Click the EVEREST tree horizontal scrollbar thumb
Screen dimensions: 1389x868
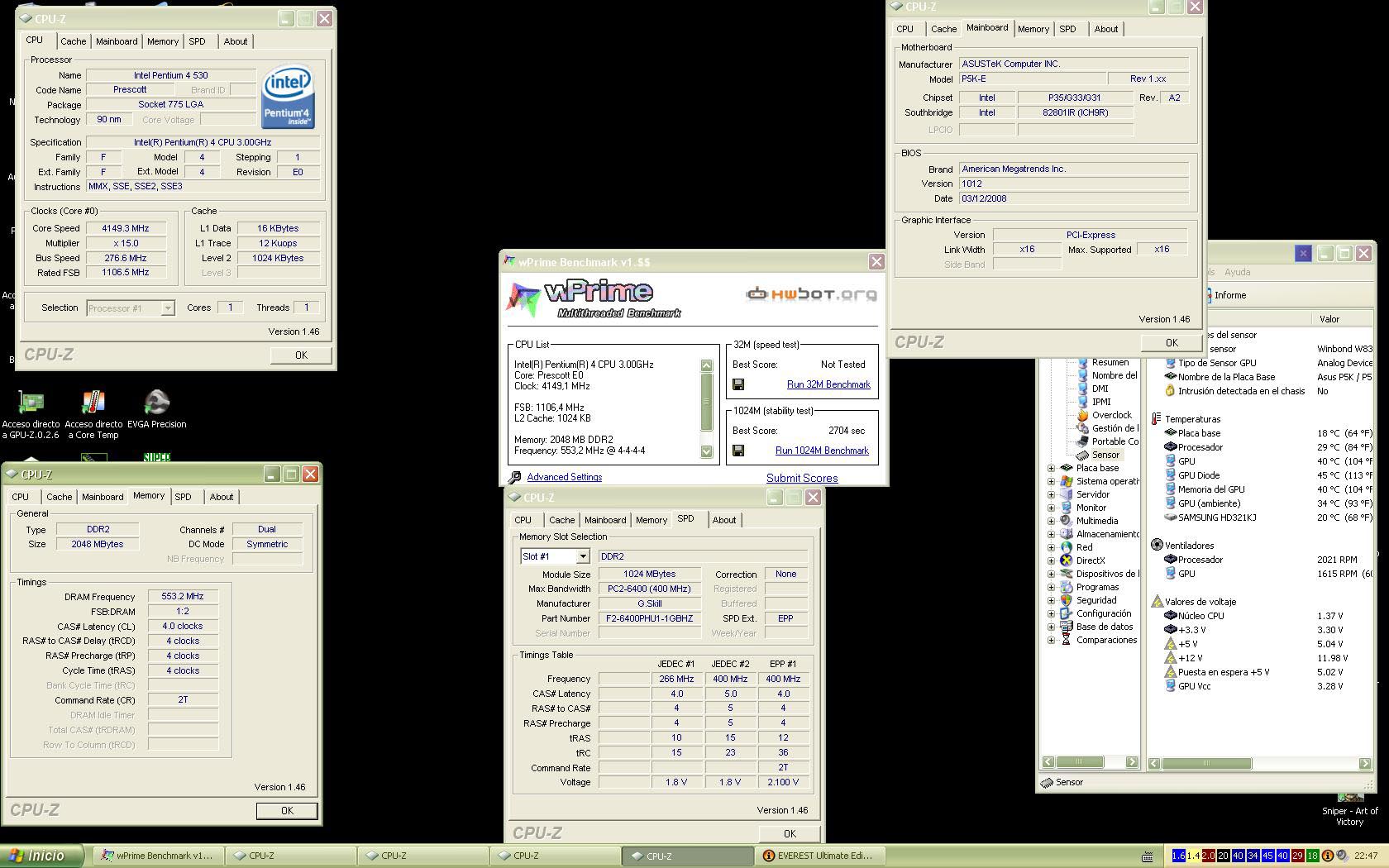(1080, 761)
